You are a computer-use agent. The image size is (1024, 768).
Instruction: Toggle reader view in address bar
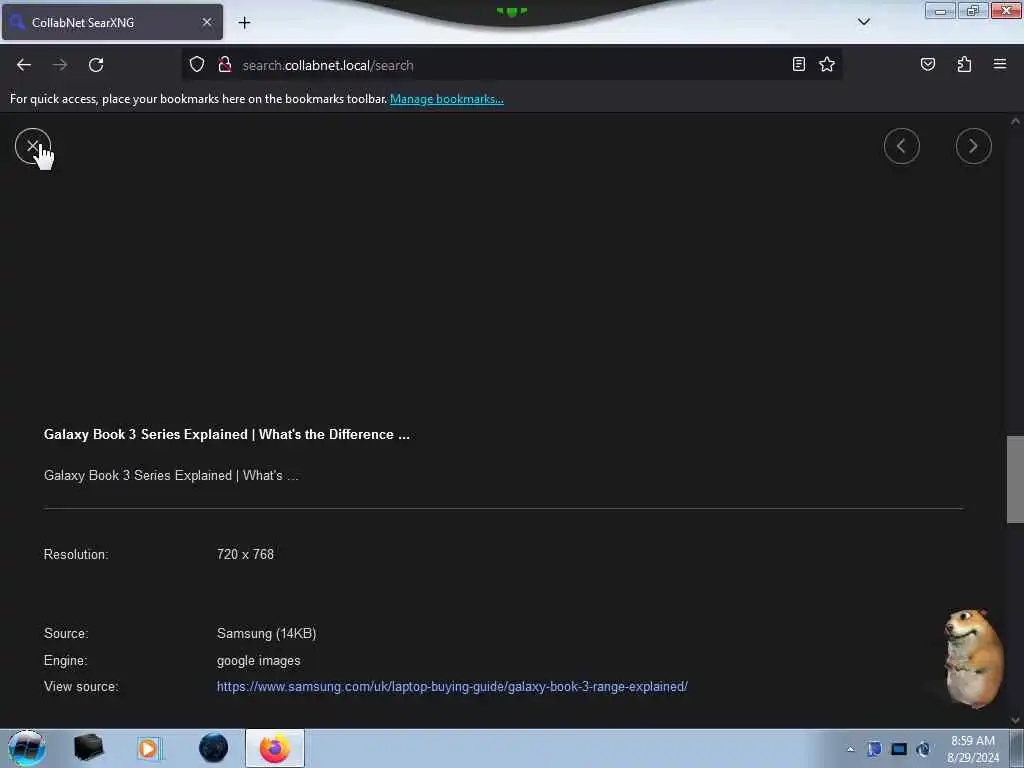point(798,64)
